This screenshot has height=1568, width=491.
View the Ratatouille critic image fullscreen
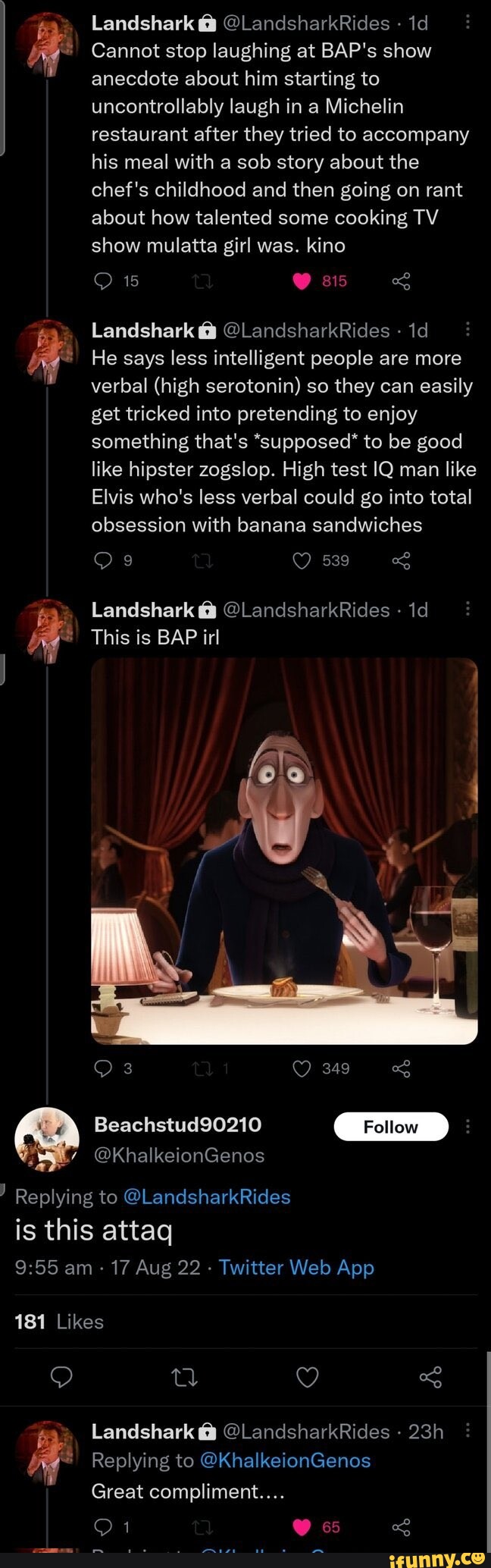click(x=283, y=849)
